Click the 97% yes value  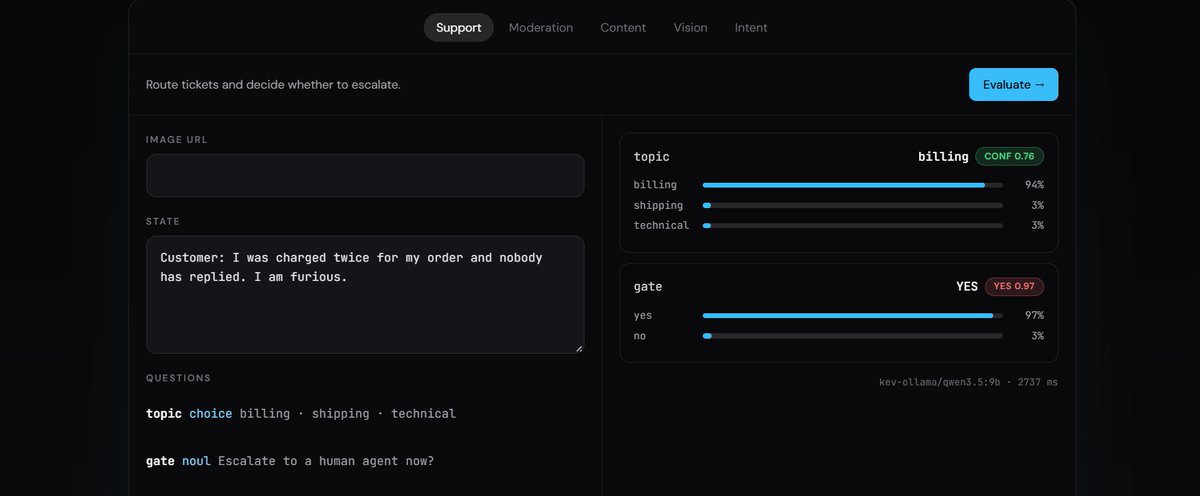point(1034,315)
